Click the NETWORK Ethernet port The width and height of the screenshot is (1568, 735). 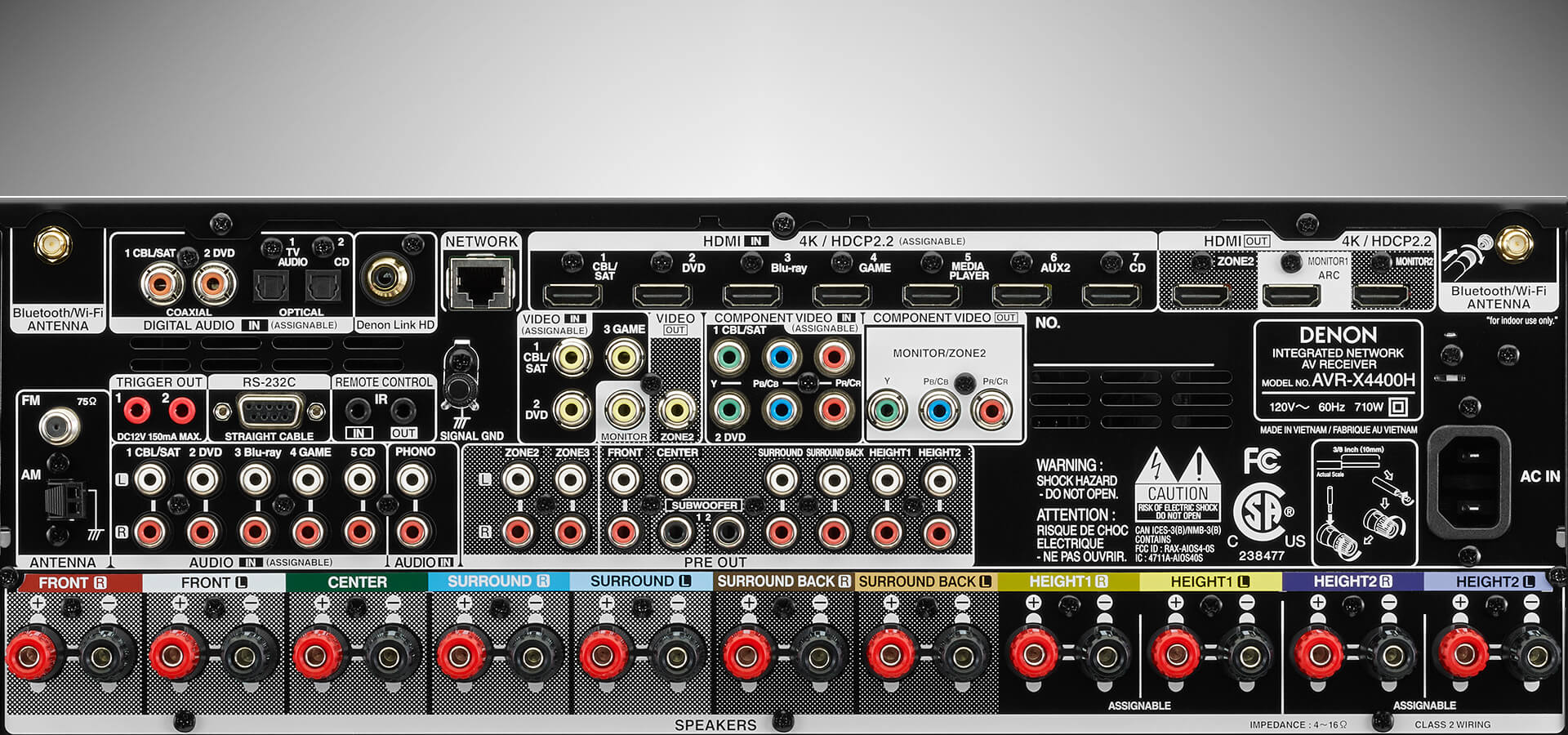(482, 283)
